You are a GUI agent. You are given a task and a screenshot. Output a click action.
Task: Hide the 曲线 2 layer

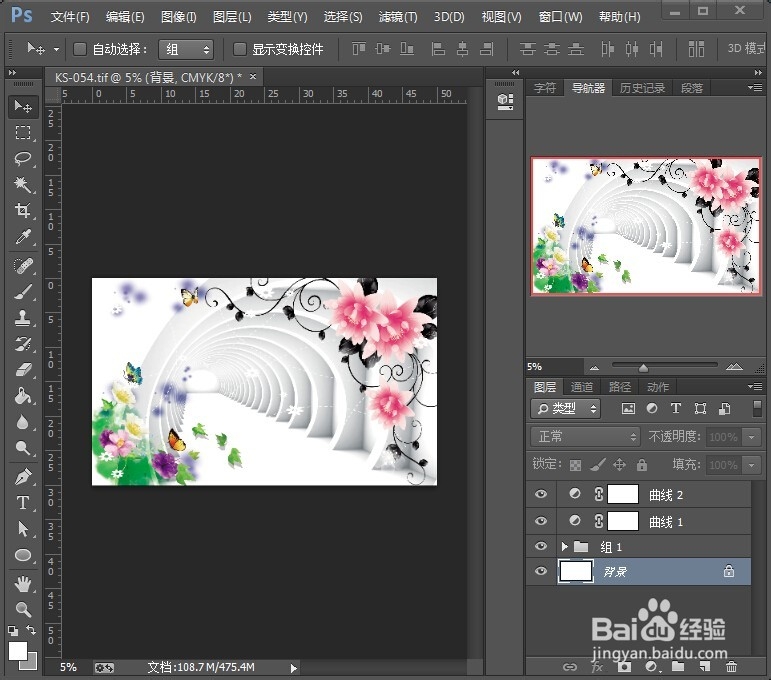coord(541,494)
